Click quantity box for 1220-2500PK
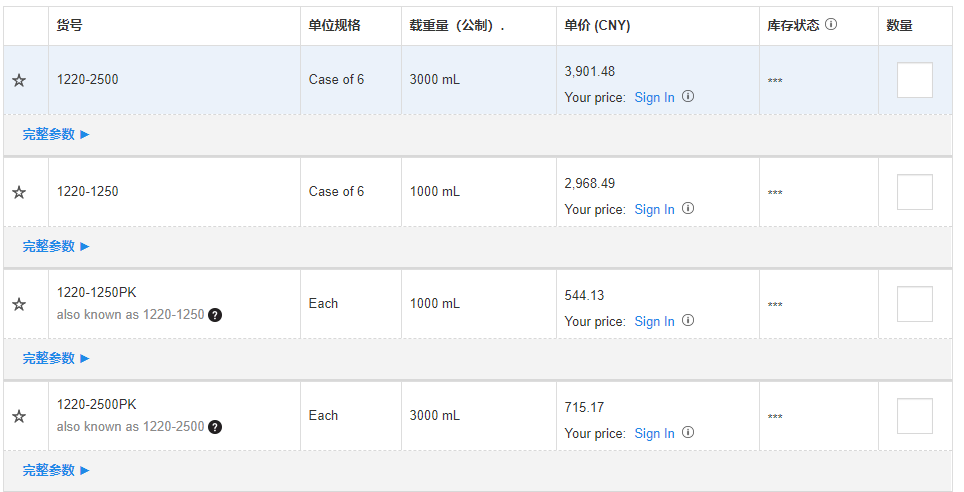 [914, 416]
